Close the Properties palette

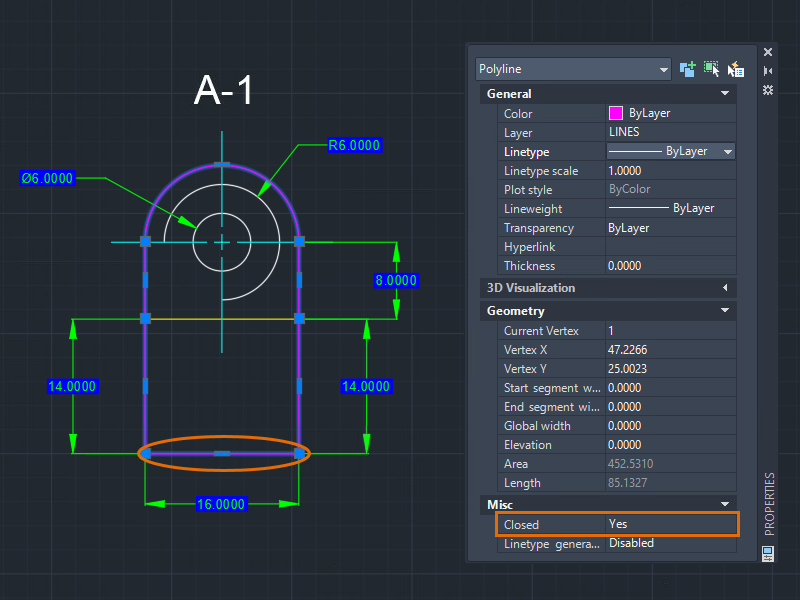point(768,52)
